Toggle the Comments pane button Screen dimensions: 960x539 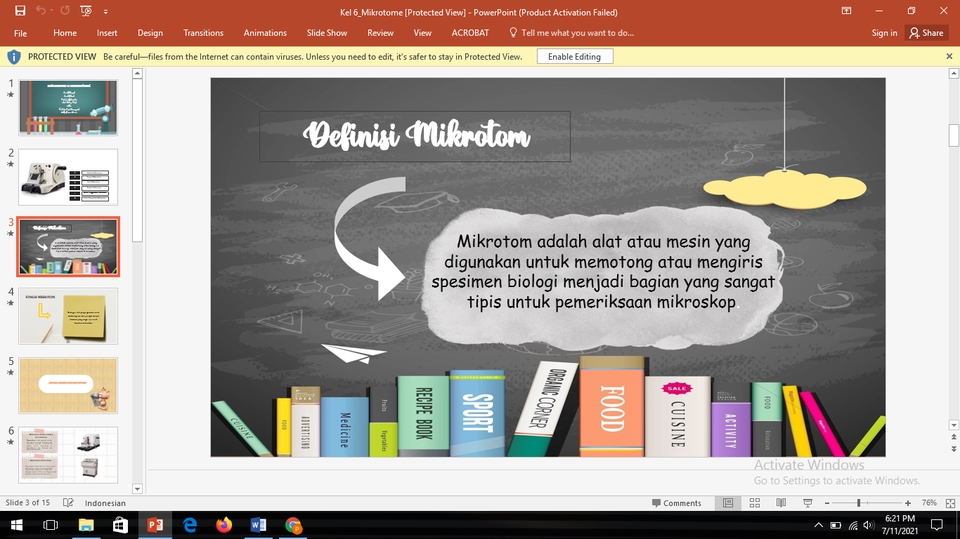click(677, 503)
